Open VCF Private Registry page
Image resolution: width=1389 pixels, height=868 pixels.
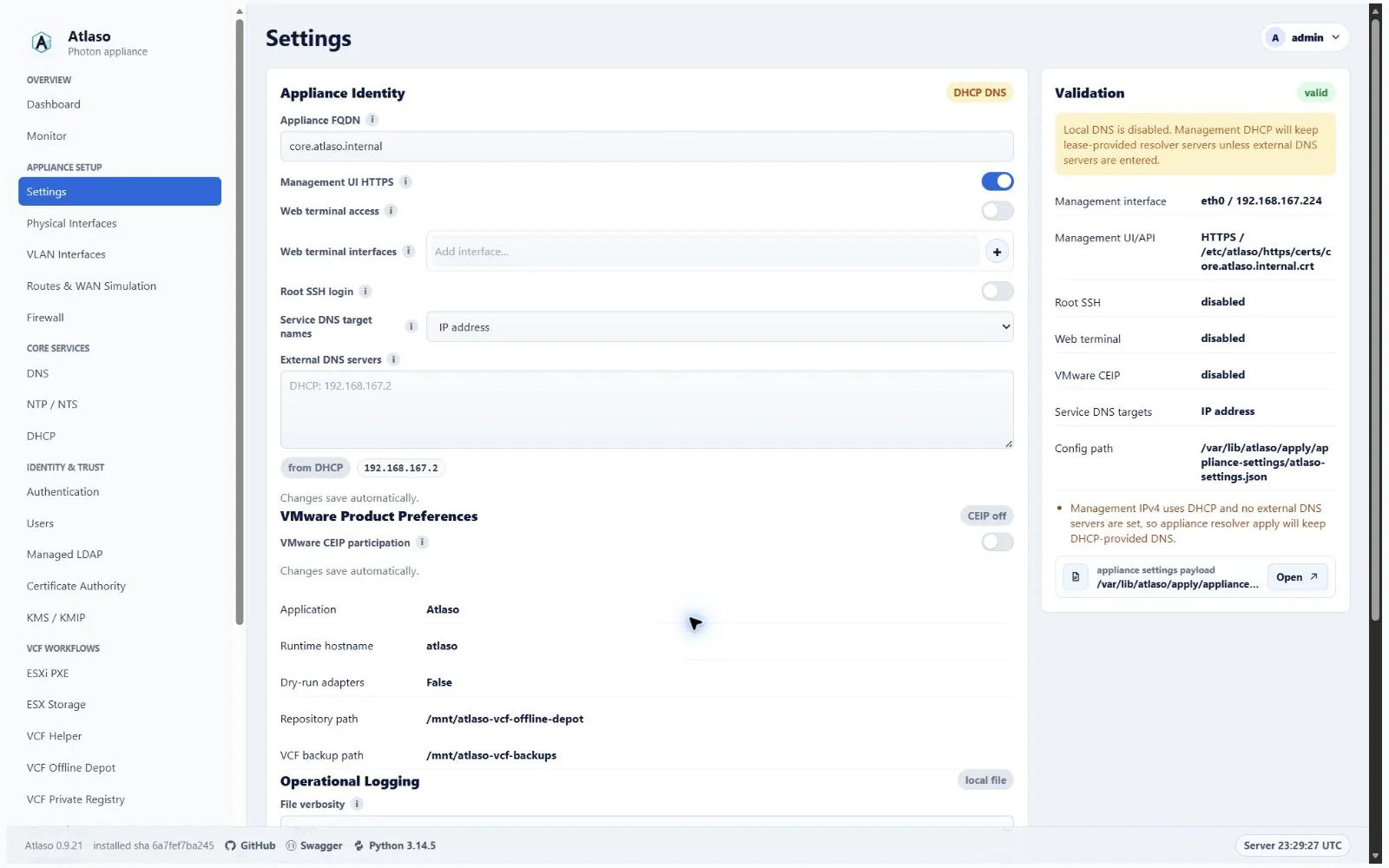[x=120, y=799]
